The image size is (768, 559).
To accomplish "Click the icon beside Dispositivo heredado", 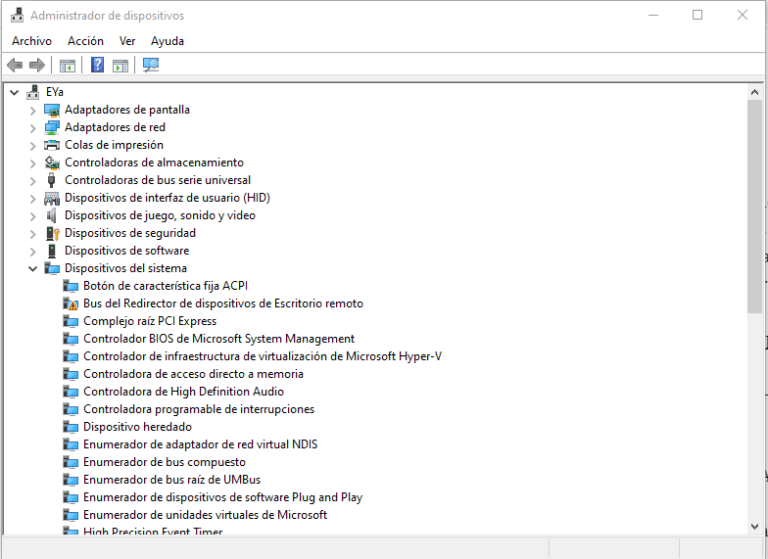I will tap(71, 427).
